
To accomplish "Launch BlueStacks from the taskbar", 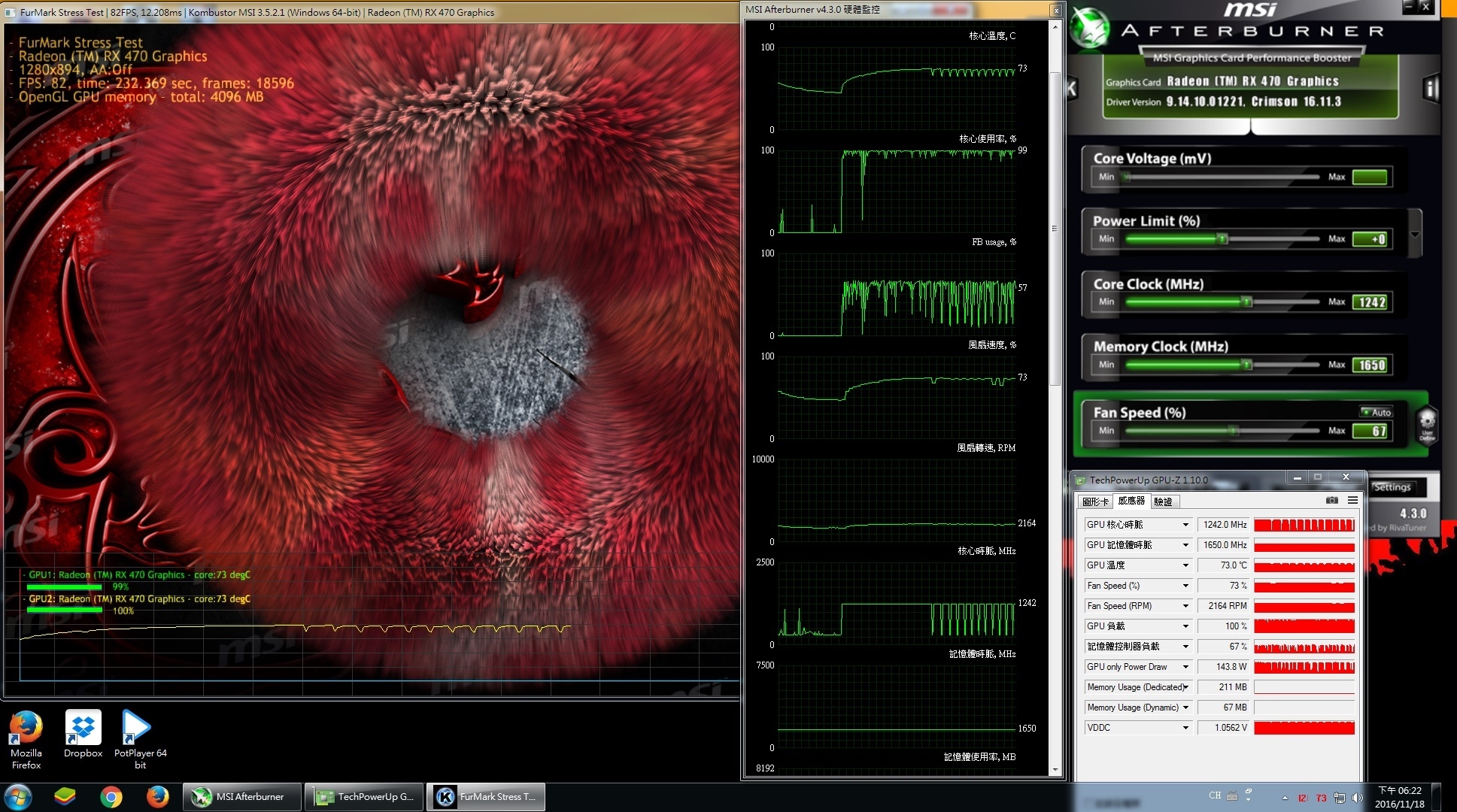I will [x=65, y=797].
